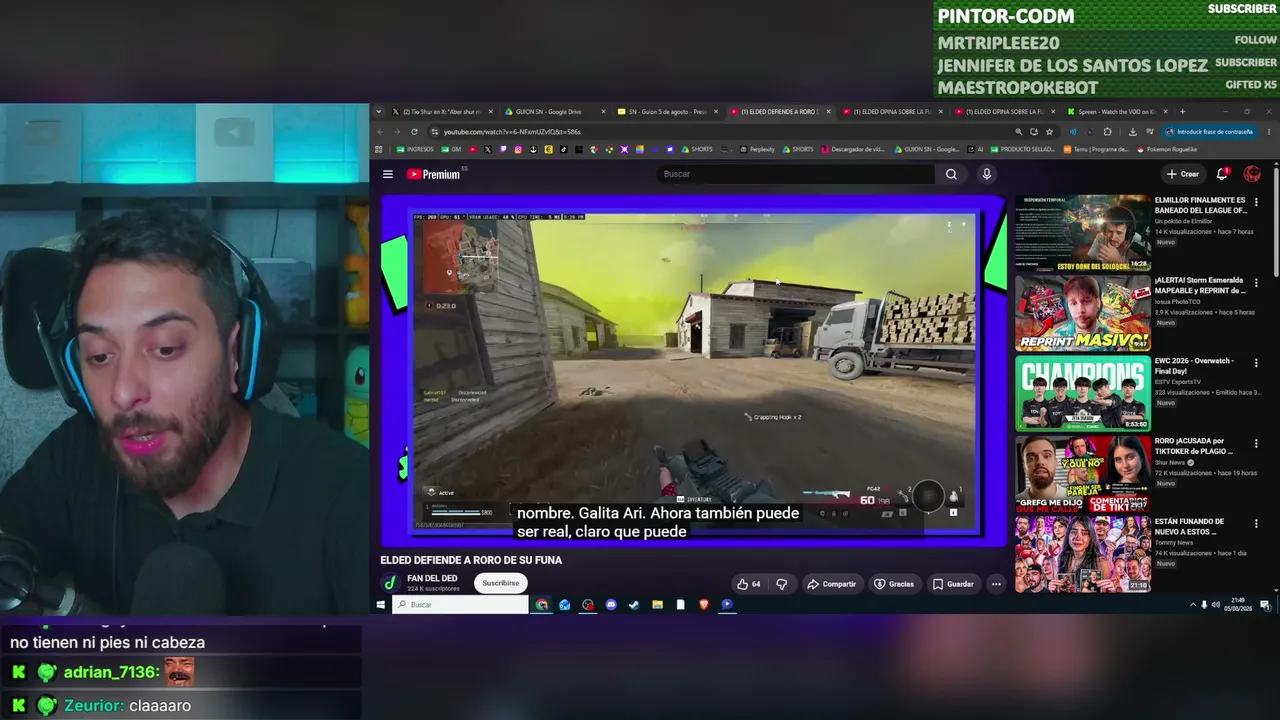This screenshot has width=1280, height=720.
Task: Open Windows notification center icon
Action: coord(1266,605)
